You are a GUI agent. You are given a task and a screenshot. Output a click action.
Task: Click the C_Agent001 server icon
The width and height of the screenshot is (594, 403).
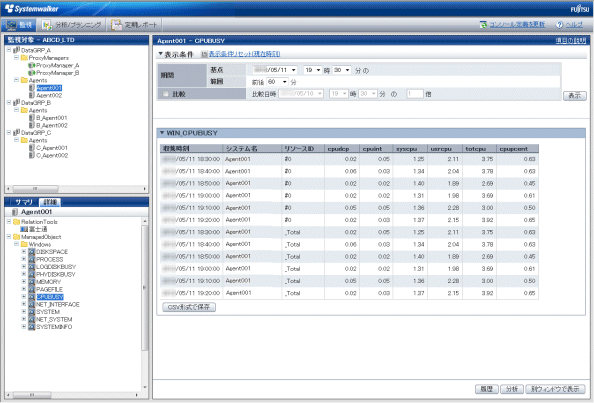pyautogui.click(x=32, y=148)
